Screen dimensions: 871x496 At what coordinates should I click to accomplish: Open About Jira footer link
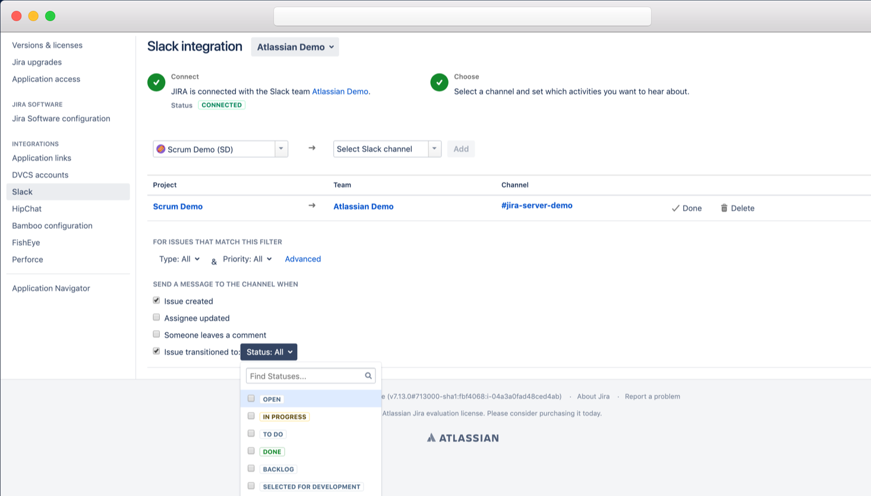pos(593,397)
